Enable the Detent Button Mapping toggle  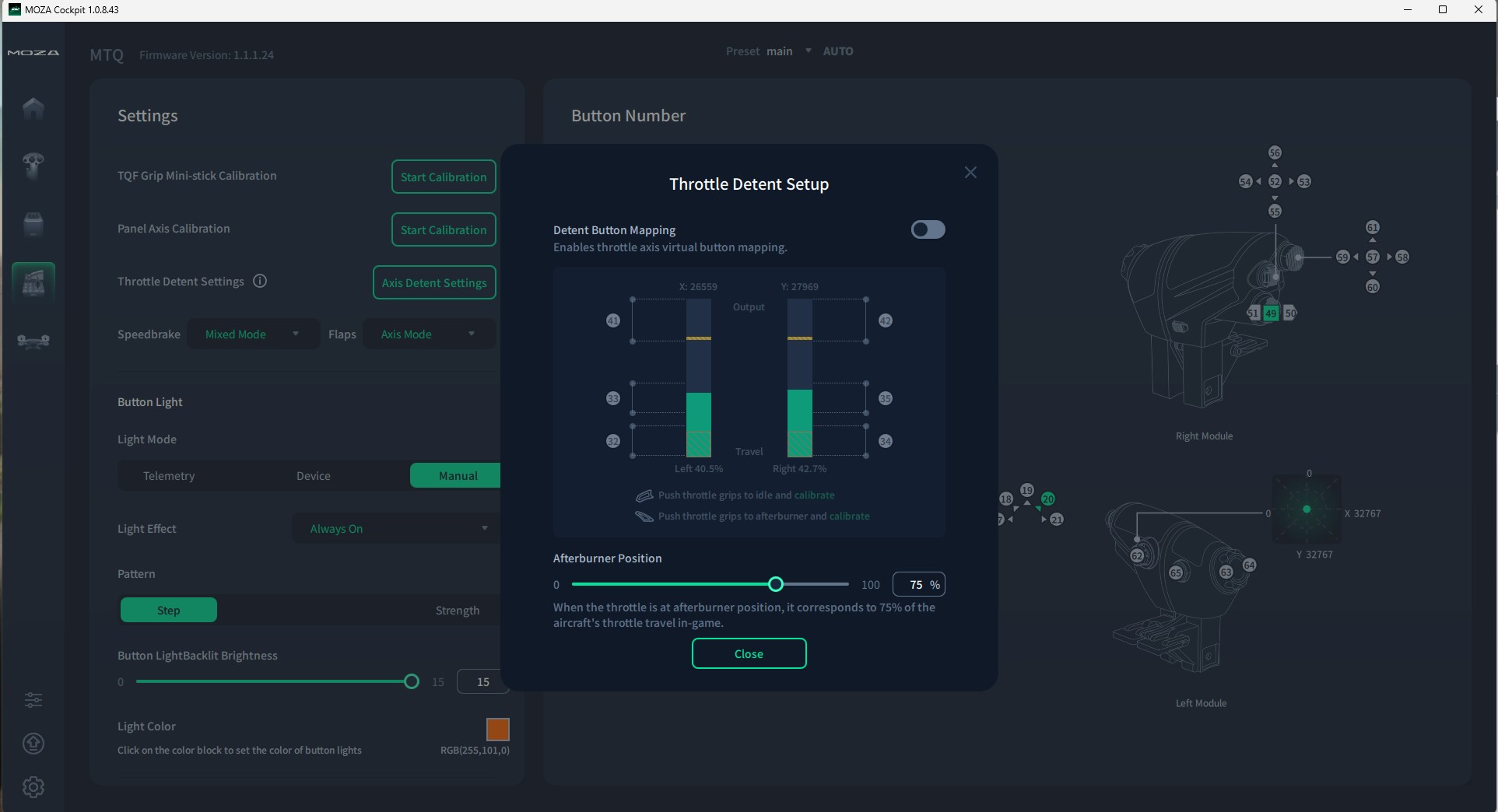coord(928,229)
